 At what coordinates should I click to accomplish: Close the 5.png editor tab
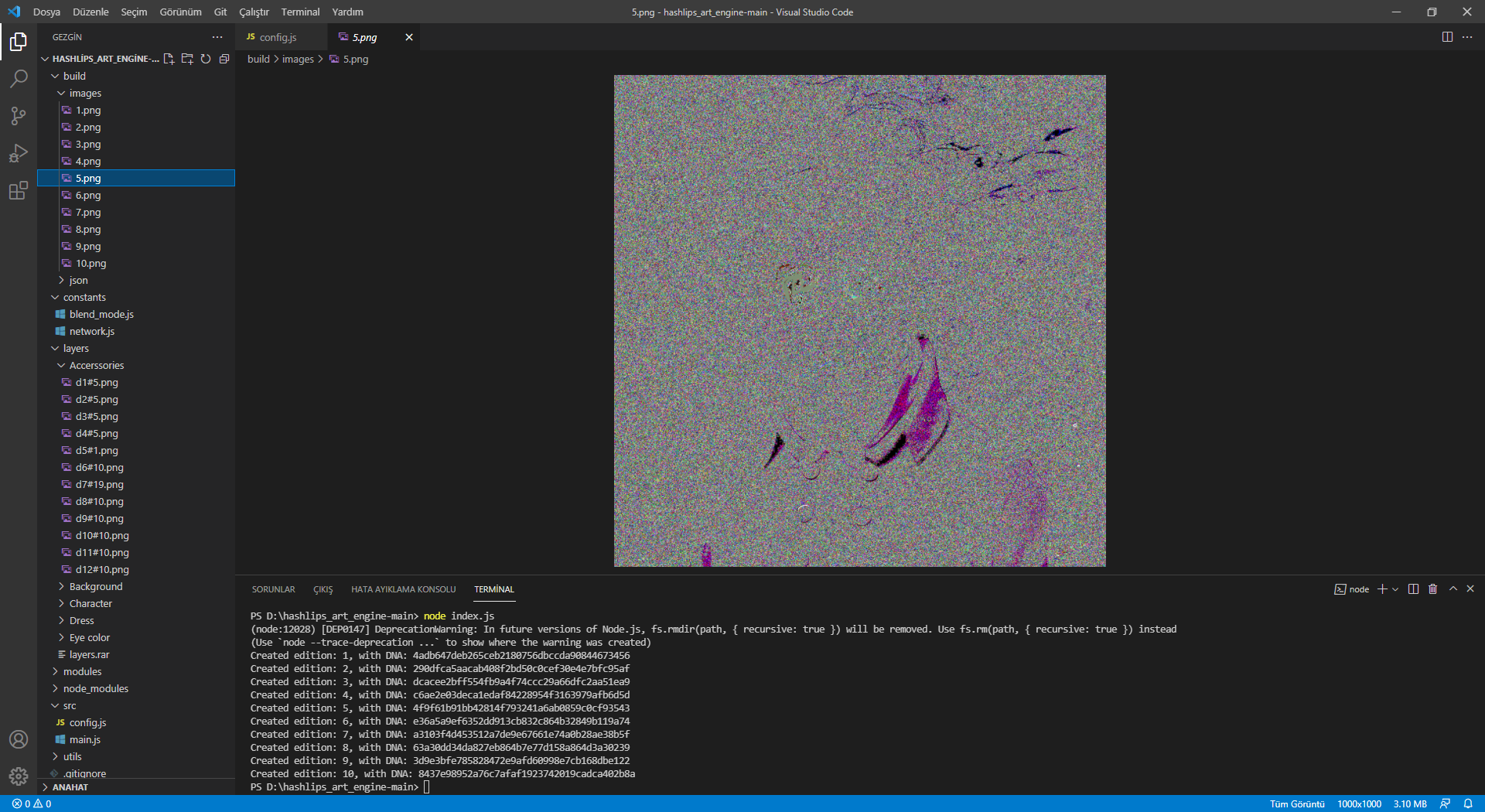point(409,37)
